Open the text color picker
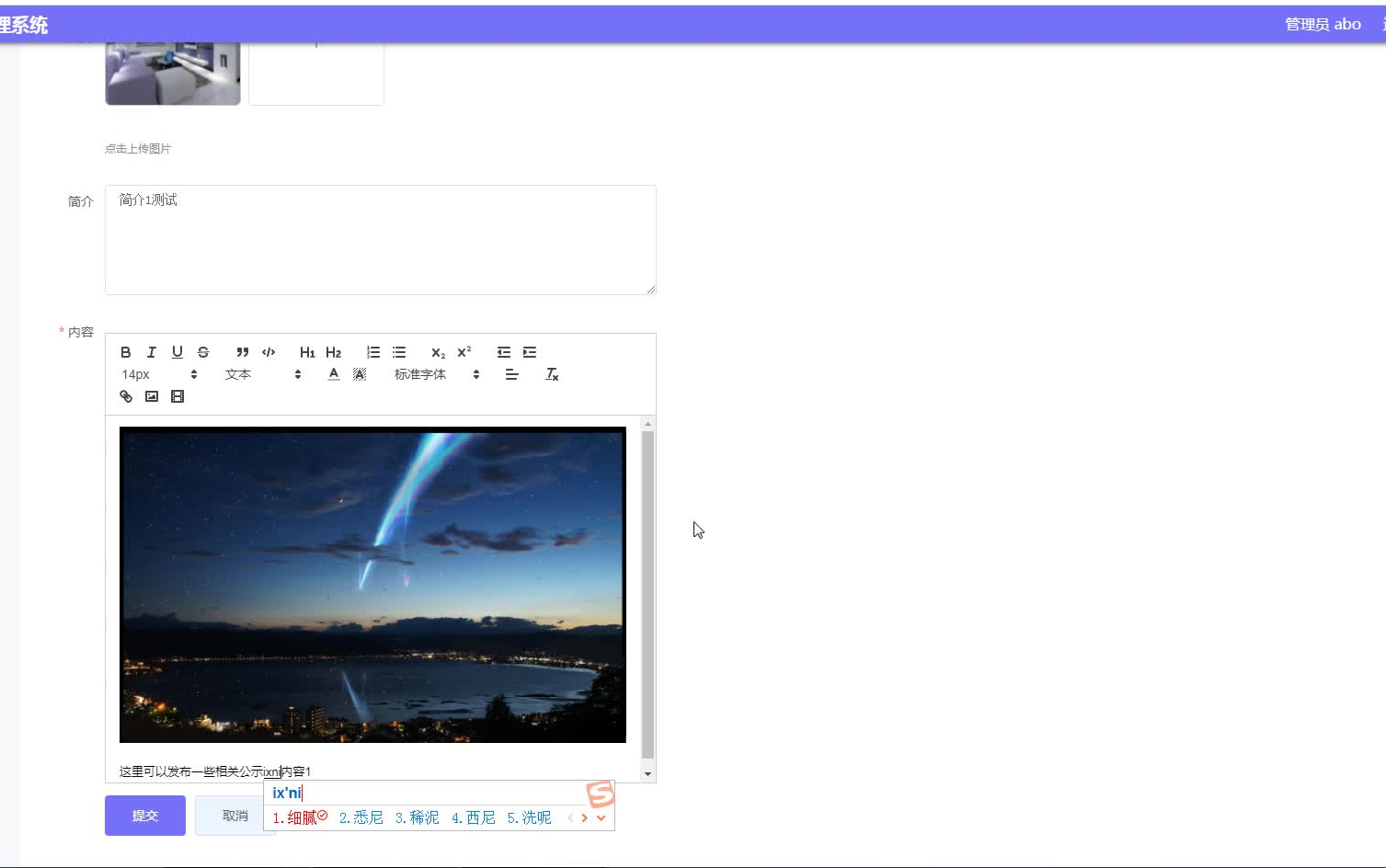The height and width of the screenshot is (868, 1386). [334, 374]
